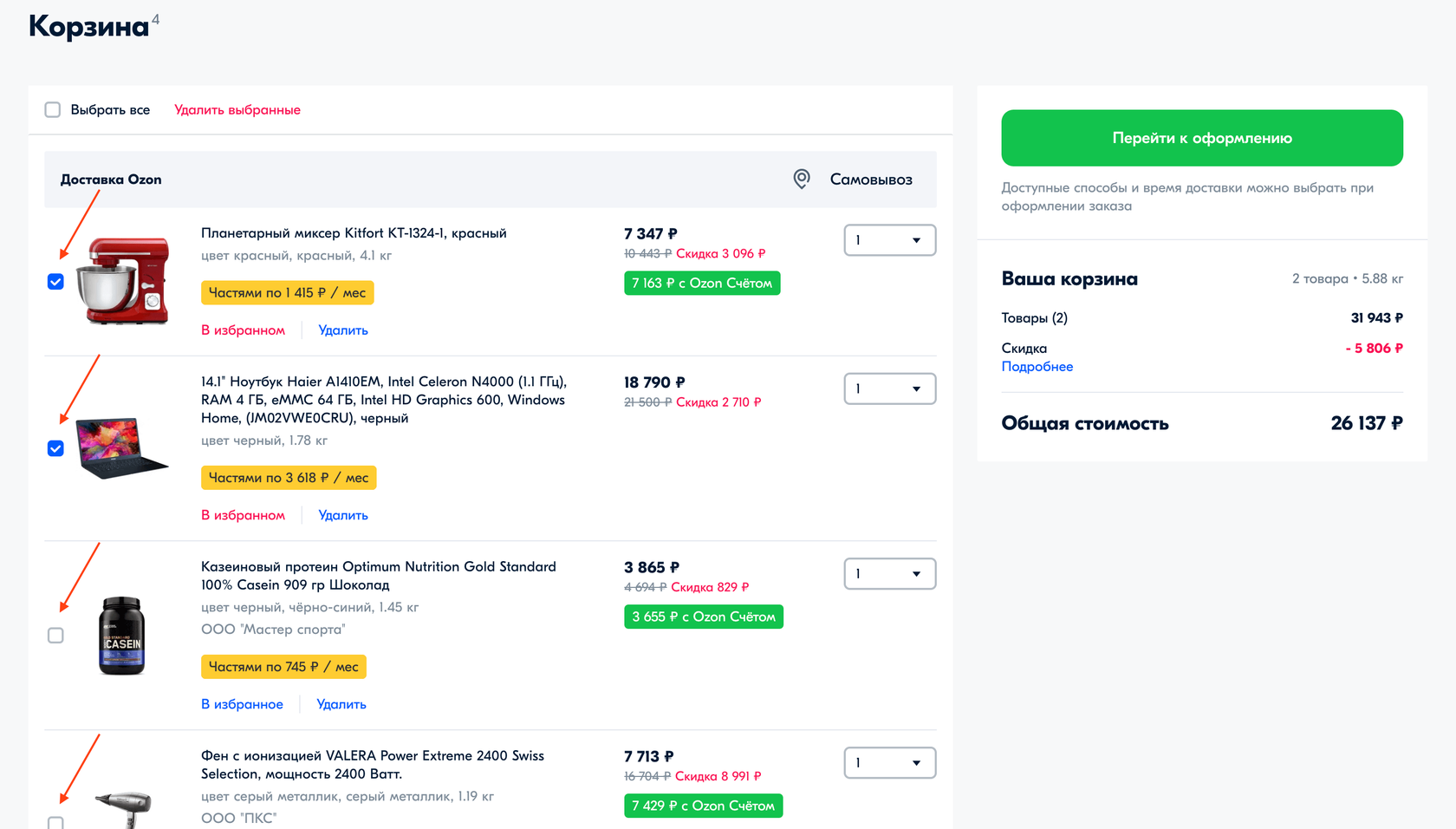Image resolution: width=1456 pixels, height=829 pixels.
Task: Click Удалить for Casein protein
Action: click(341, 704)
